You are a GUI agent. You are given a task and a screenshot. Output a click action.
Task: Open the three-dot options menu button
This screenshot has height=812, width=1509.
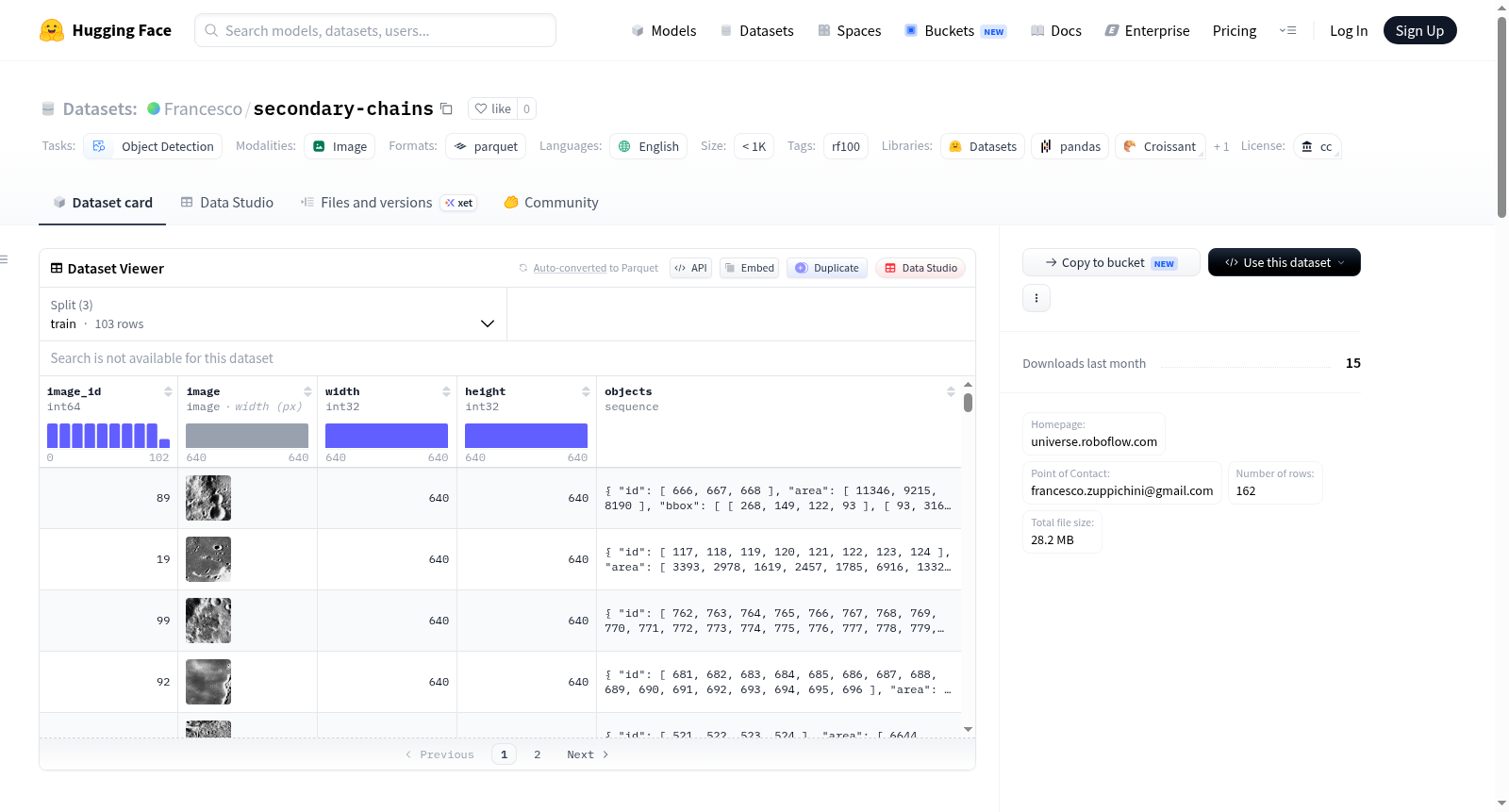[1036, 298]
